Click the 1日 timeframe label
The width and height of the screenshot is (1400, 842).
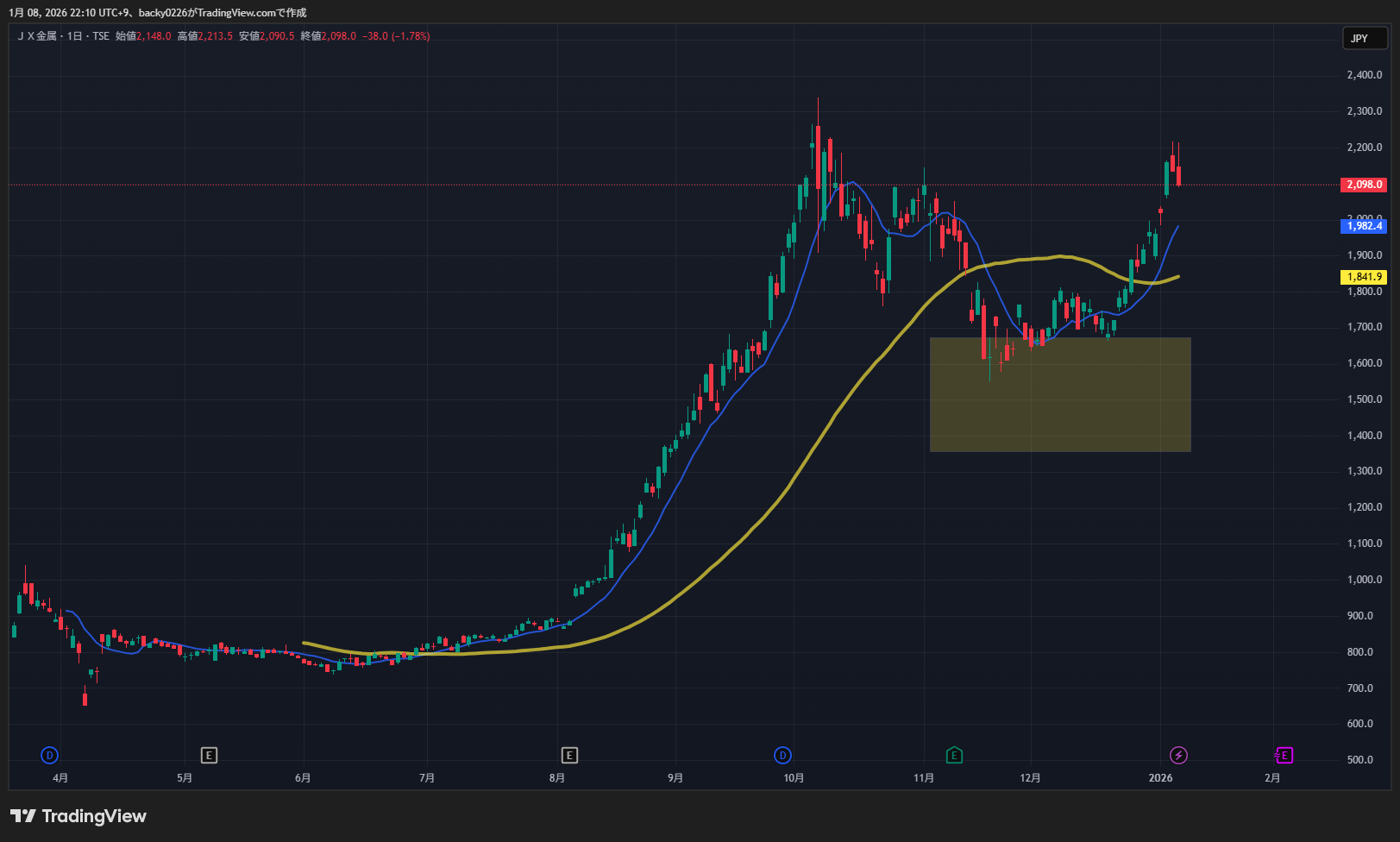click(75, 36)
